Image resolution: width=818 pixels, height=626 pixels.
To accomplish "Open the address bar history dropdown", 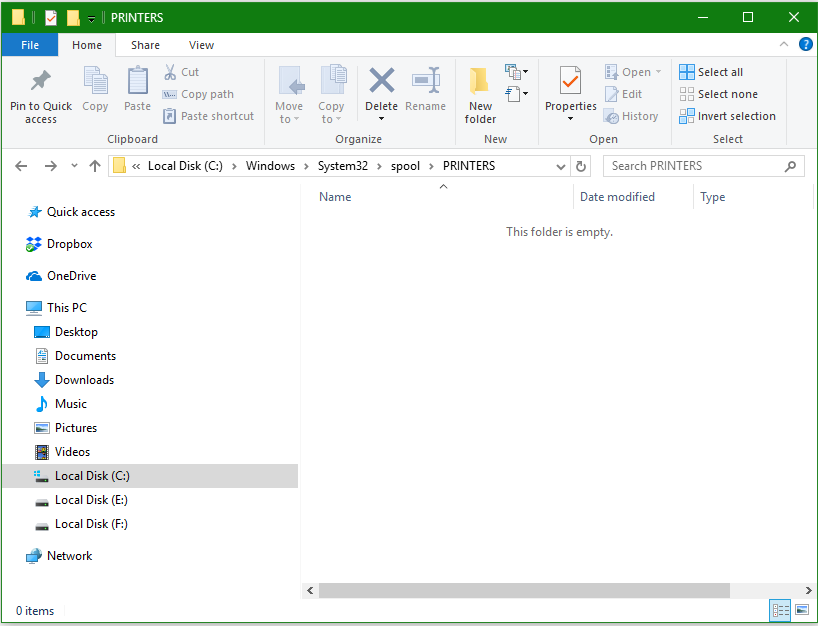I will point(560,166).
